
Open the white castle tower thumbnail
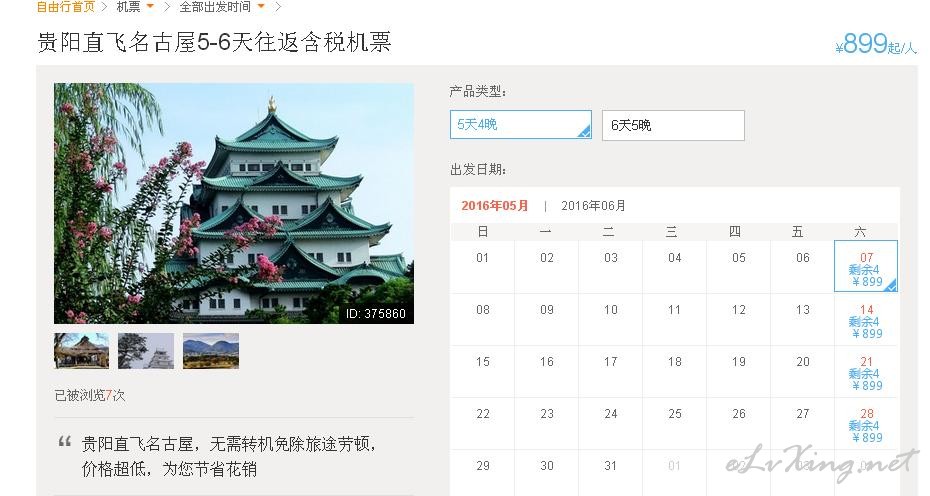(x=146, y=351)
